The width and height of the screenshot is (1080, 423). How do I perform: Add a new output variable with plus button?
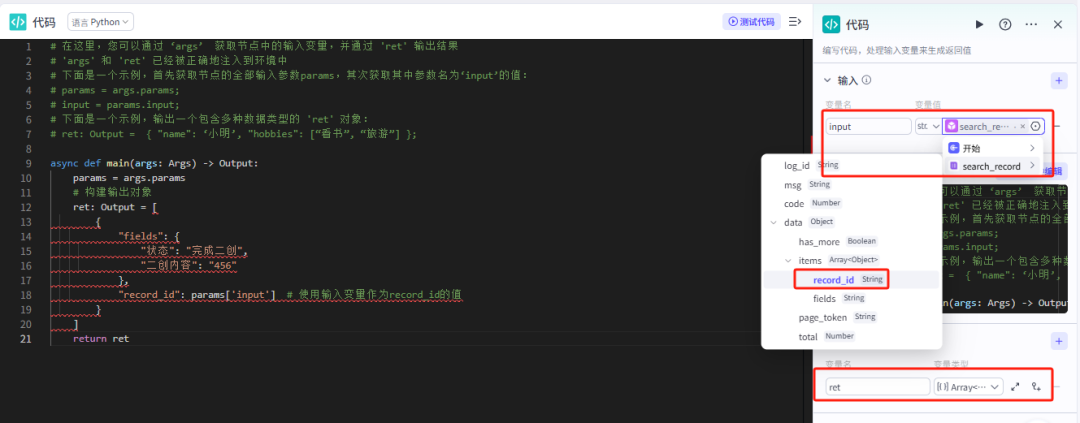(1059, 341)
